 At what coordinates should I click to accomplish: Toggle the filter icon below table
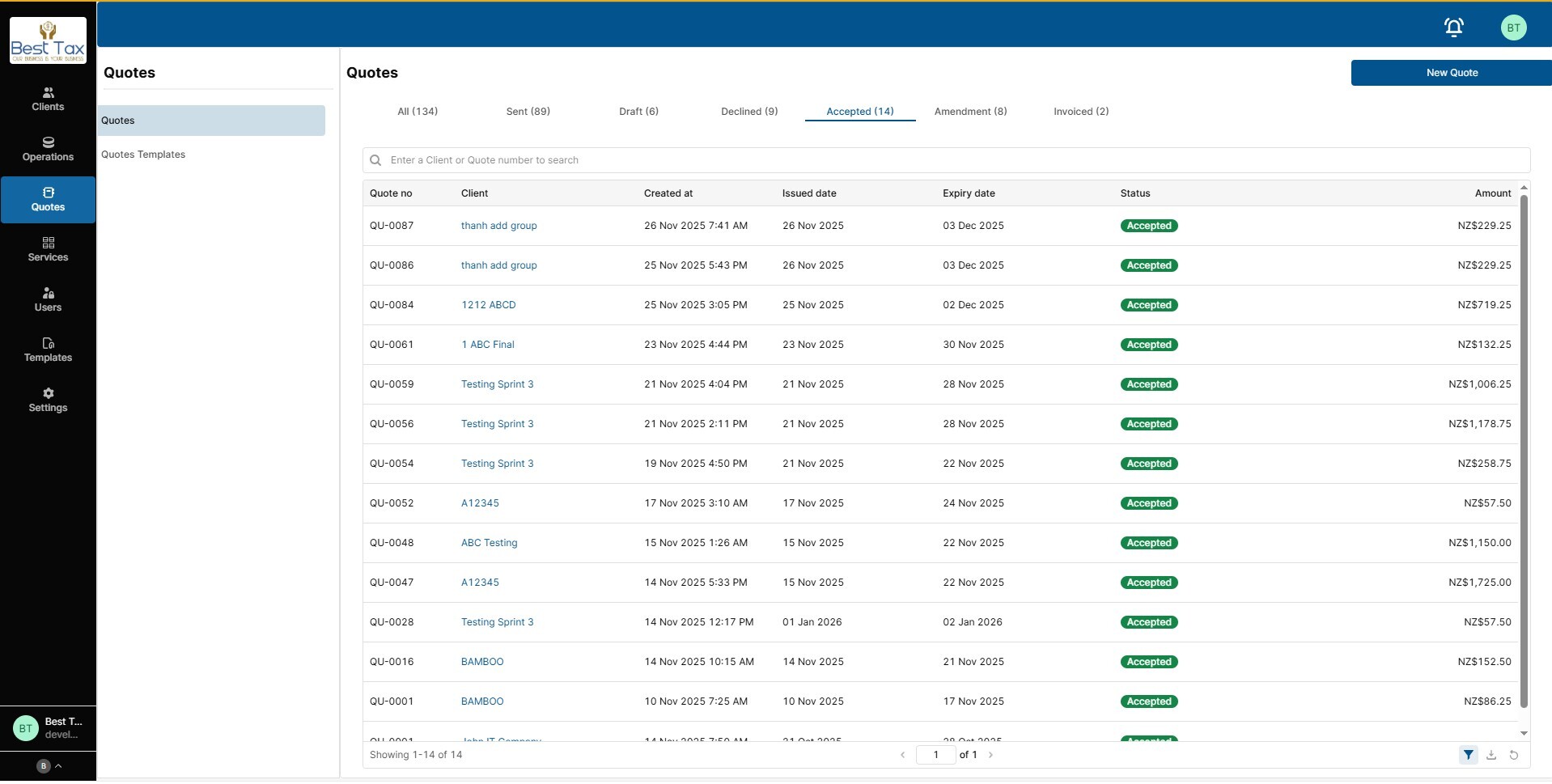click(x=1468, y=755)
